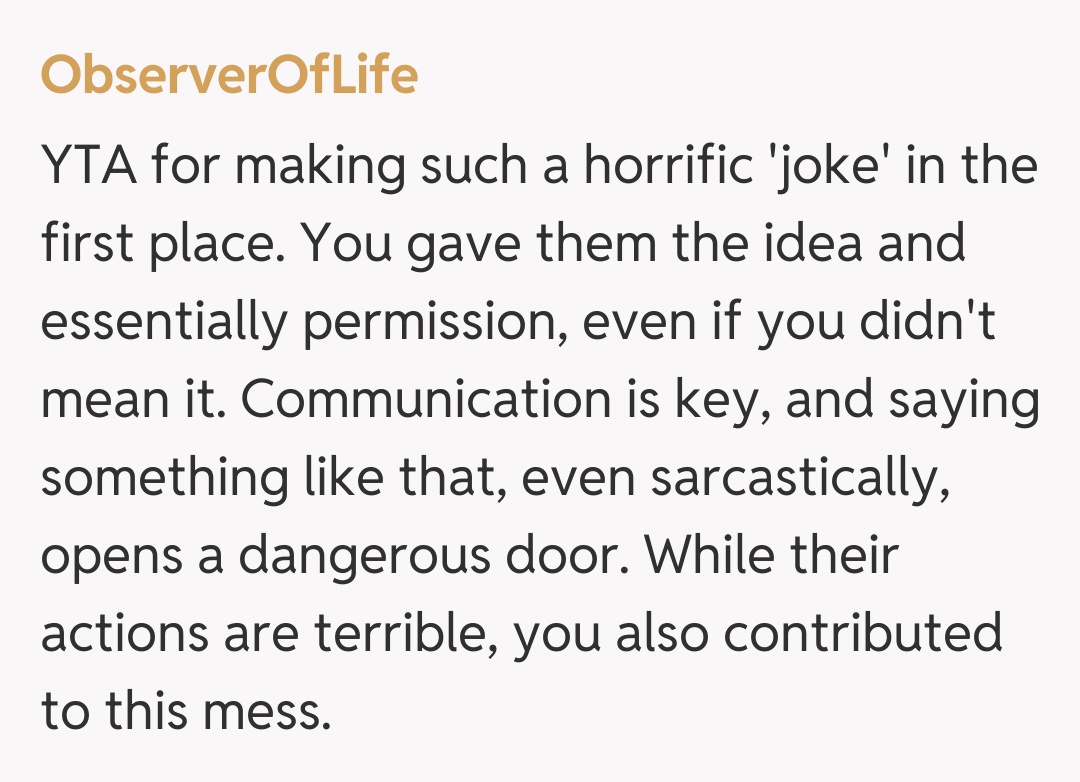The width and height of the screenshot is (1080, 782).
Task: Click the word 'Communication' in comment
Action: 425,400
